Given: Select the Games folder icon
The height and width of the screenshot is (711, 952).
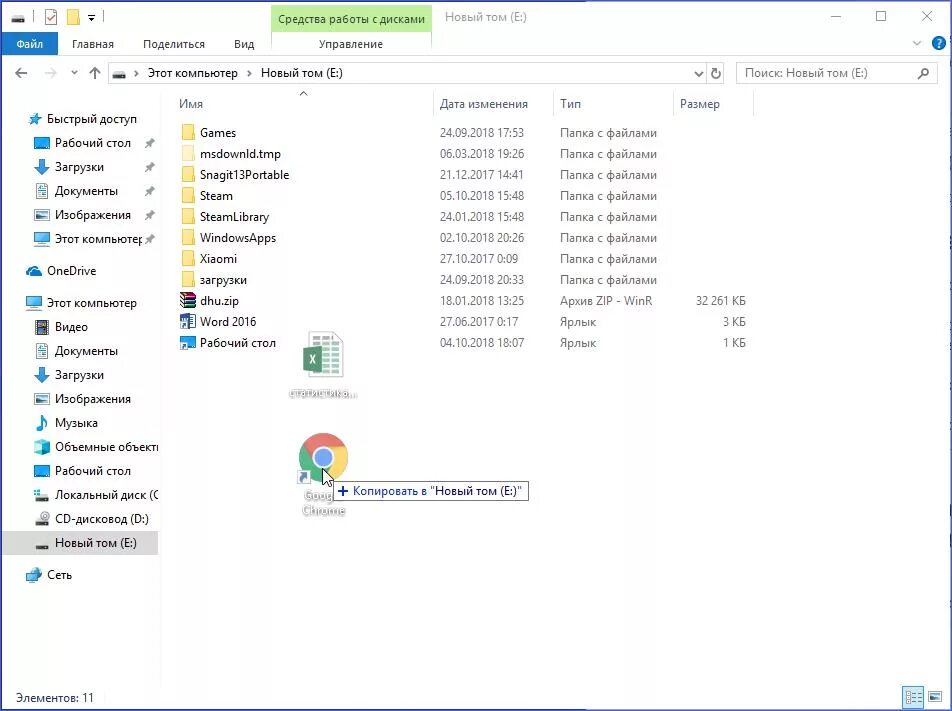Looking at the screenshot, I should coord(188,132).
